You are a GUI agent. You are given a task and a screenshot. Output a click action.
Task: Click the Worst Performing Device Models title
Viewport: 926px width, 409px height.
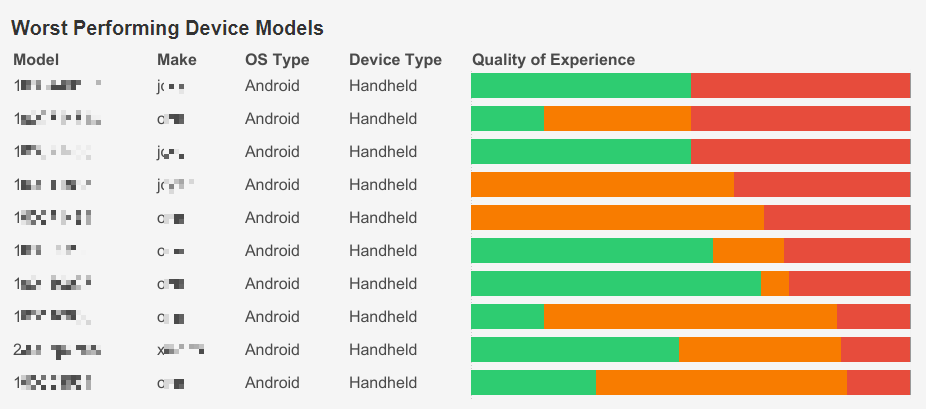point(167,28)
